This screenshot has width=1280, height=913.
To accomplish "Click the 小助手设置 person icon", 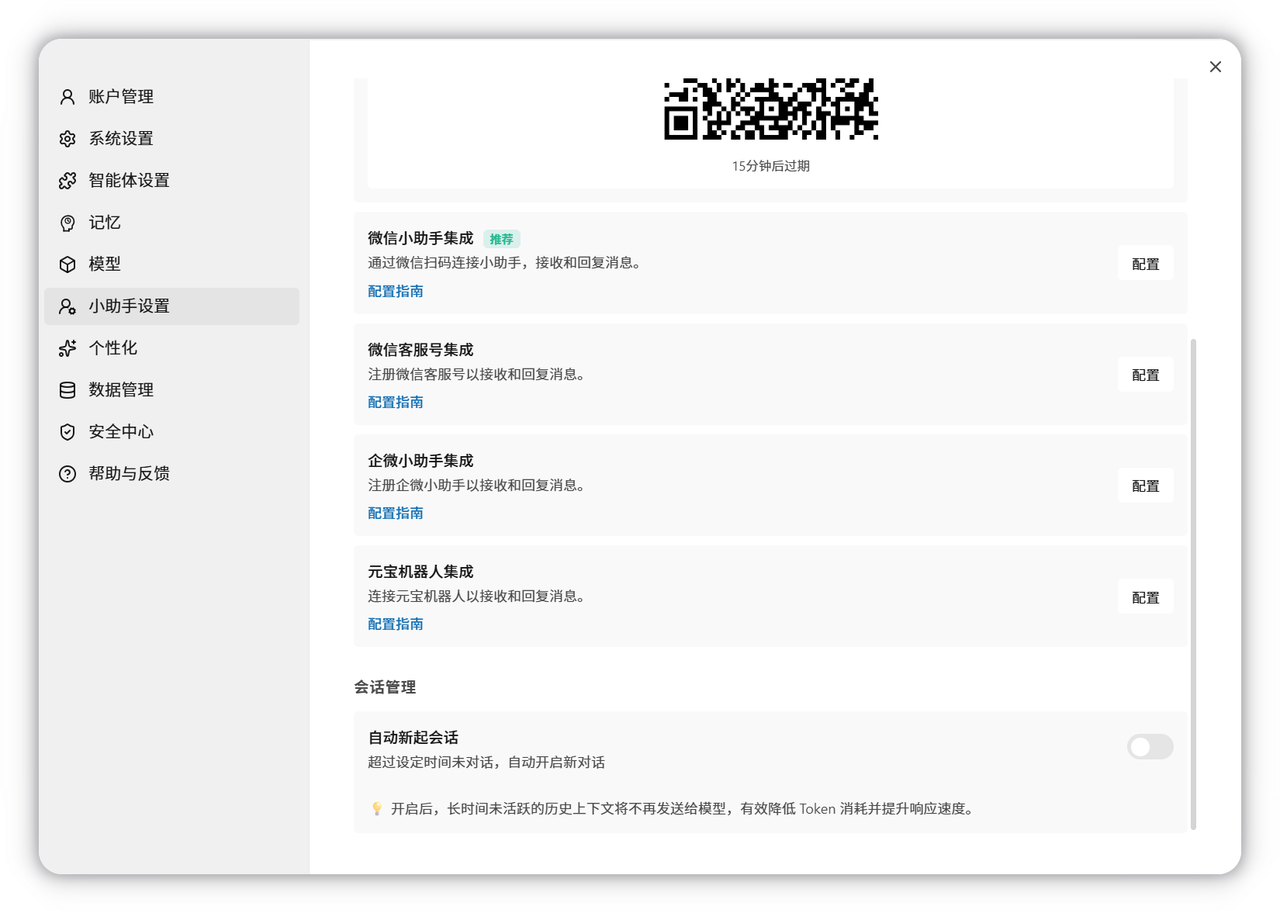I will 67,307.
